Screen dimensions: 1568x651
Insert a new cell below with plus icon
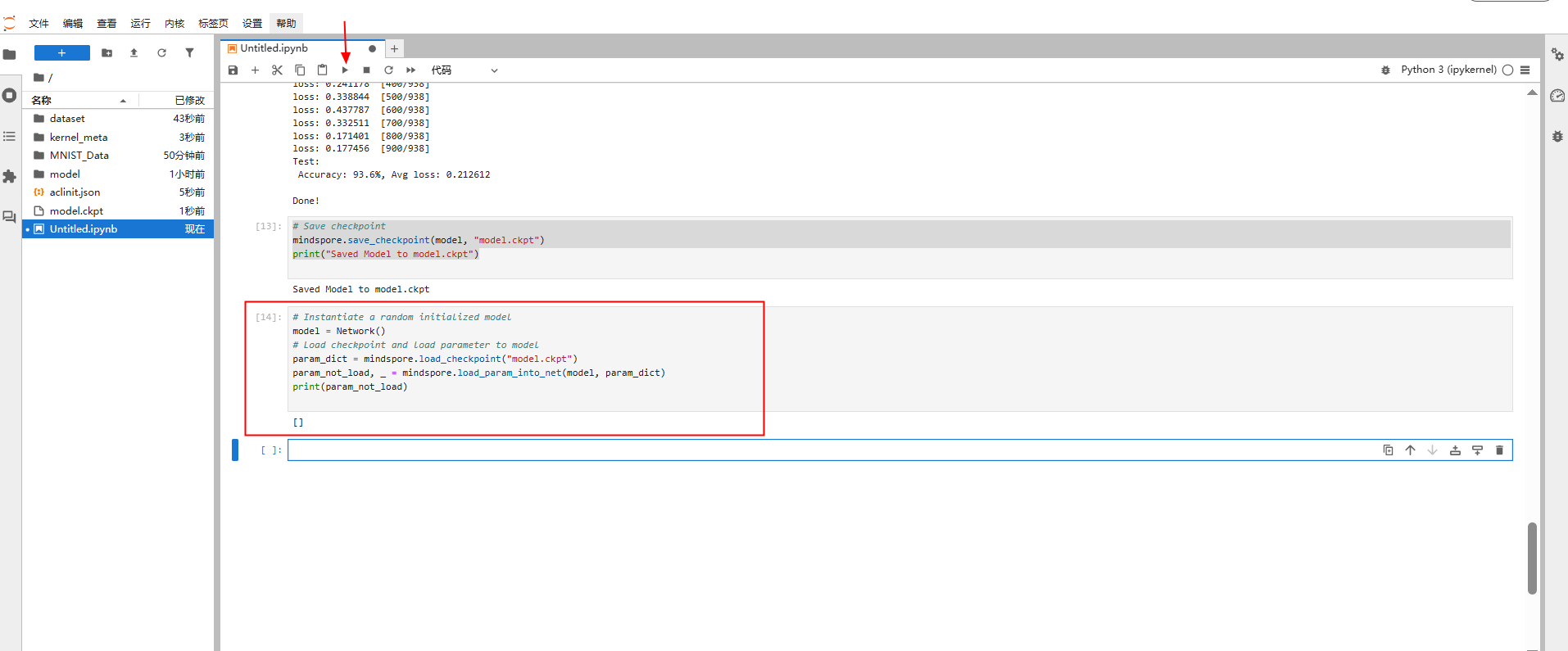click(256, 70)
